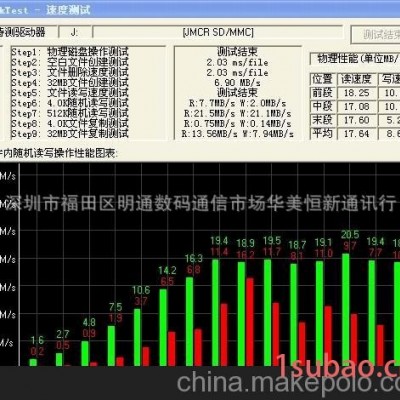Select Step1 物理磁盘操作测试 row
Viewport: 400px width, 400px height.
(70, 52)
